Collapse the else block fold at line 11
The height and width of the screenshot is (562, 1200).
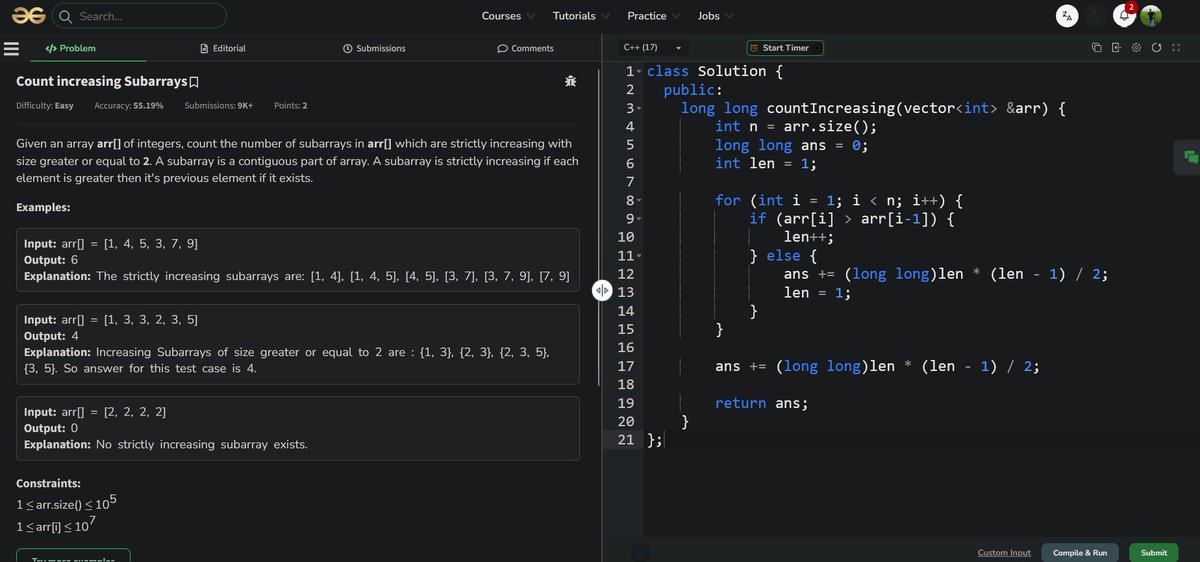tap(640, 256)
